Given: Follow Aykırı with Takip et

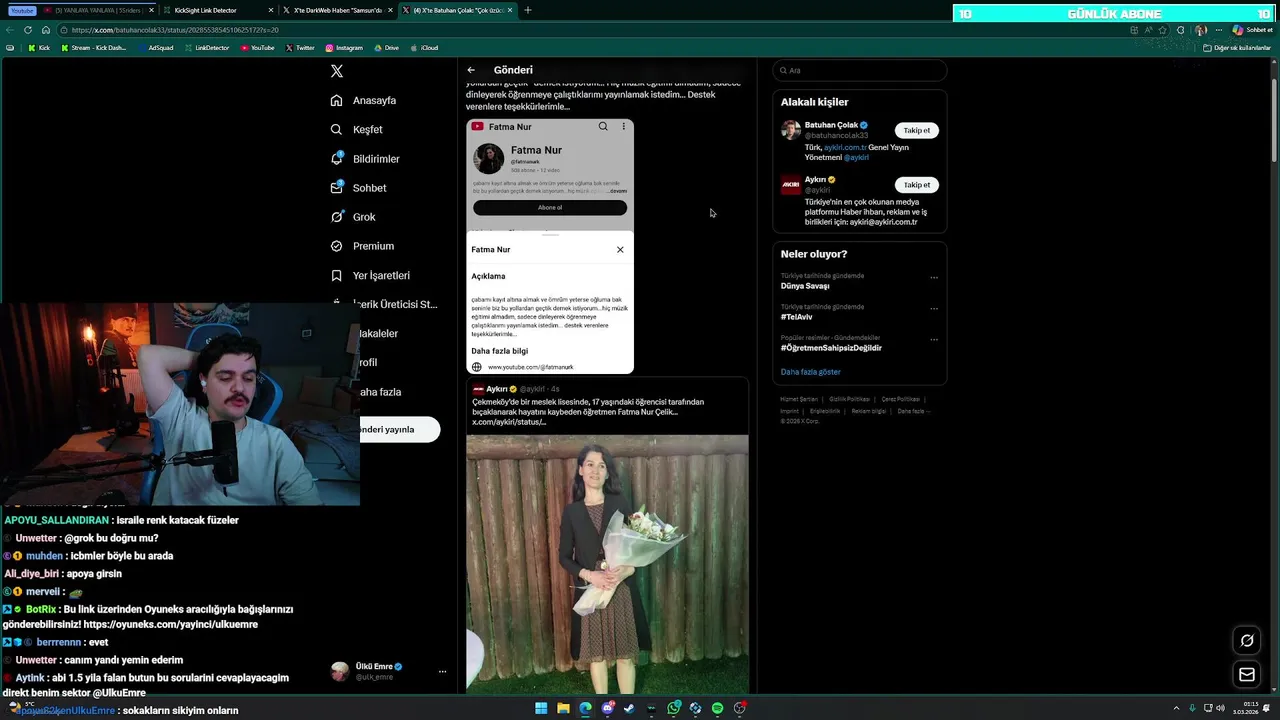Looking at the screenshot, I should coord(916,185).
